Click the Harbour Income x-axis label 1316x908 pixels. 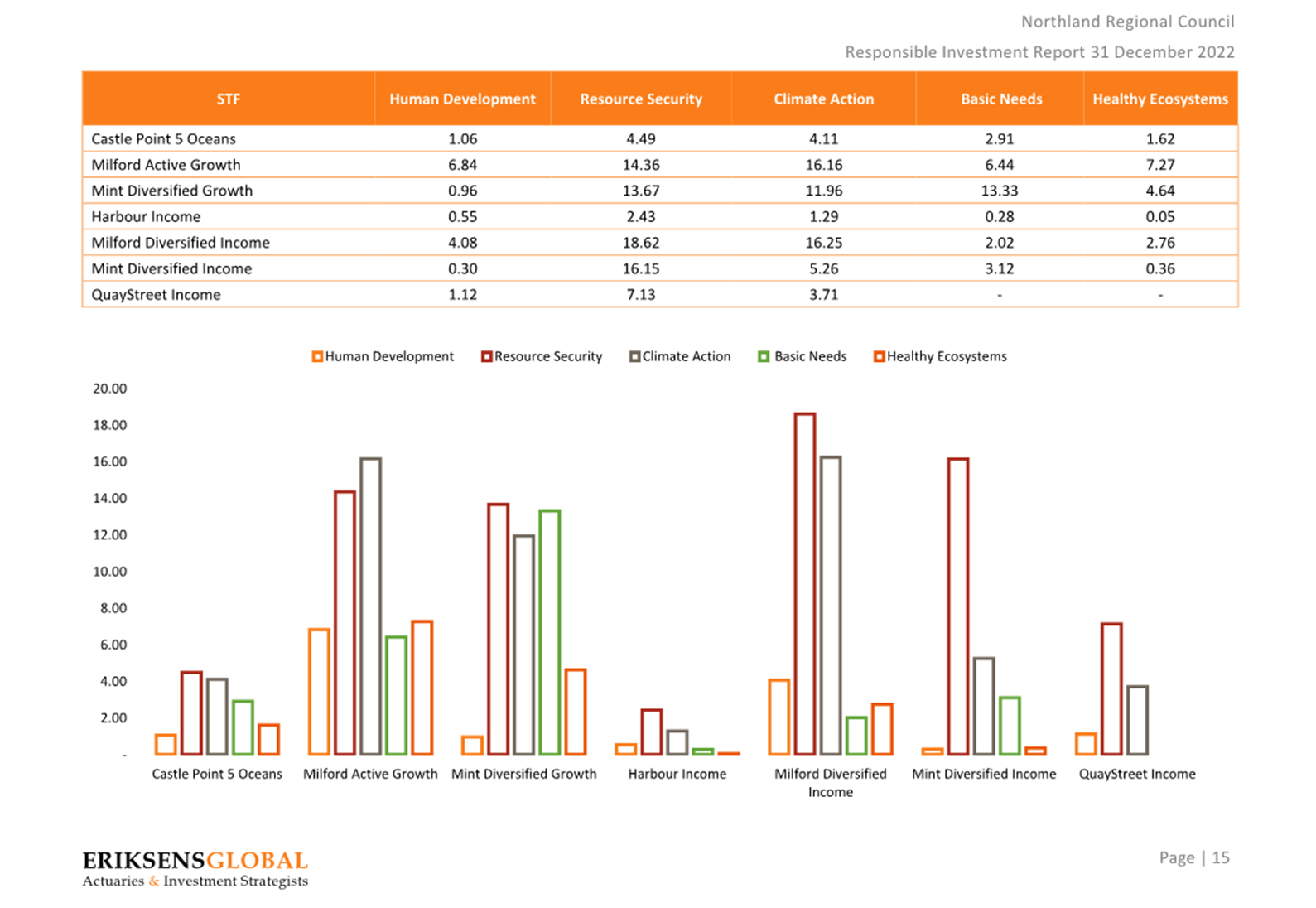tap(677, 775)
